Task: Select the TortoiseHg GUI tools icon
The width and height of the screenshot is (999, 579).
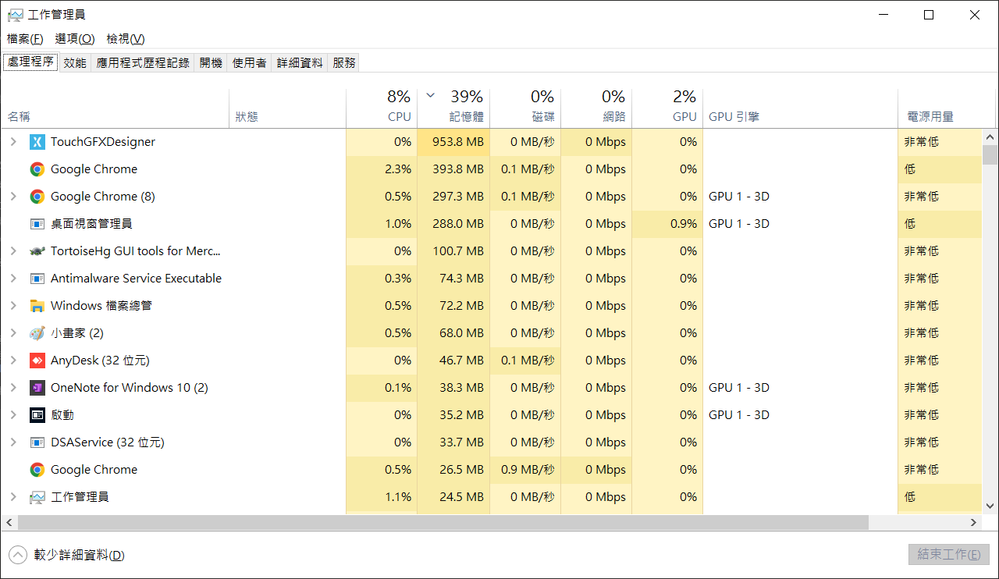Action: click(37, 251)
